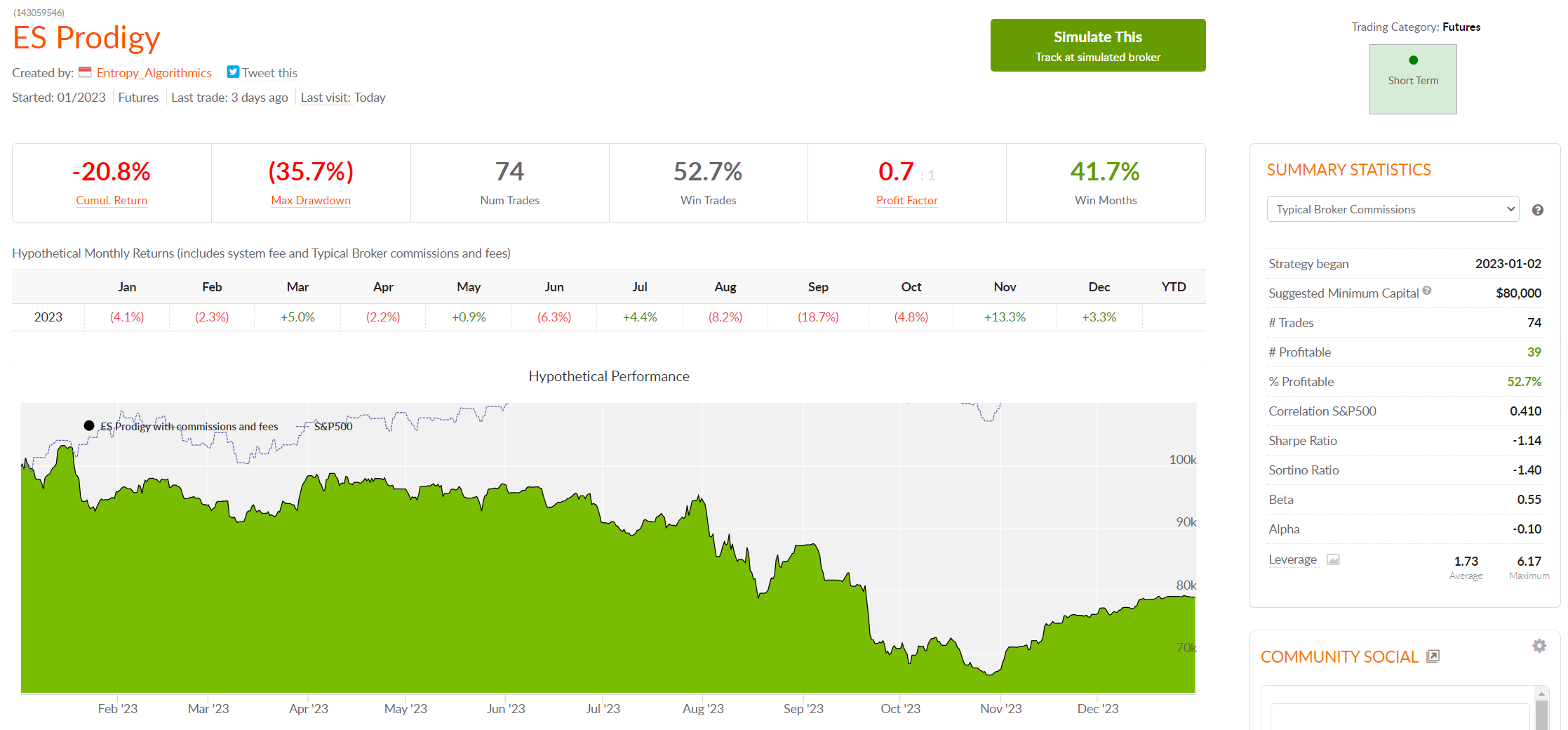
Task: Click the Cumul. Return link
Action: point(112,201)
